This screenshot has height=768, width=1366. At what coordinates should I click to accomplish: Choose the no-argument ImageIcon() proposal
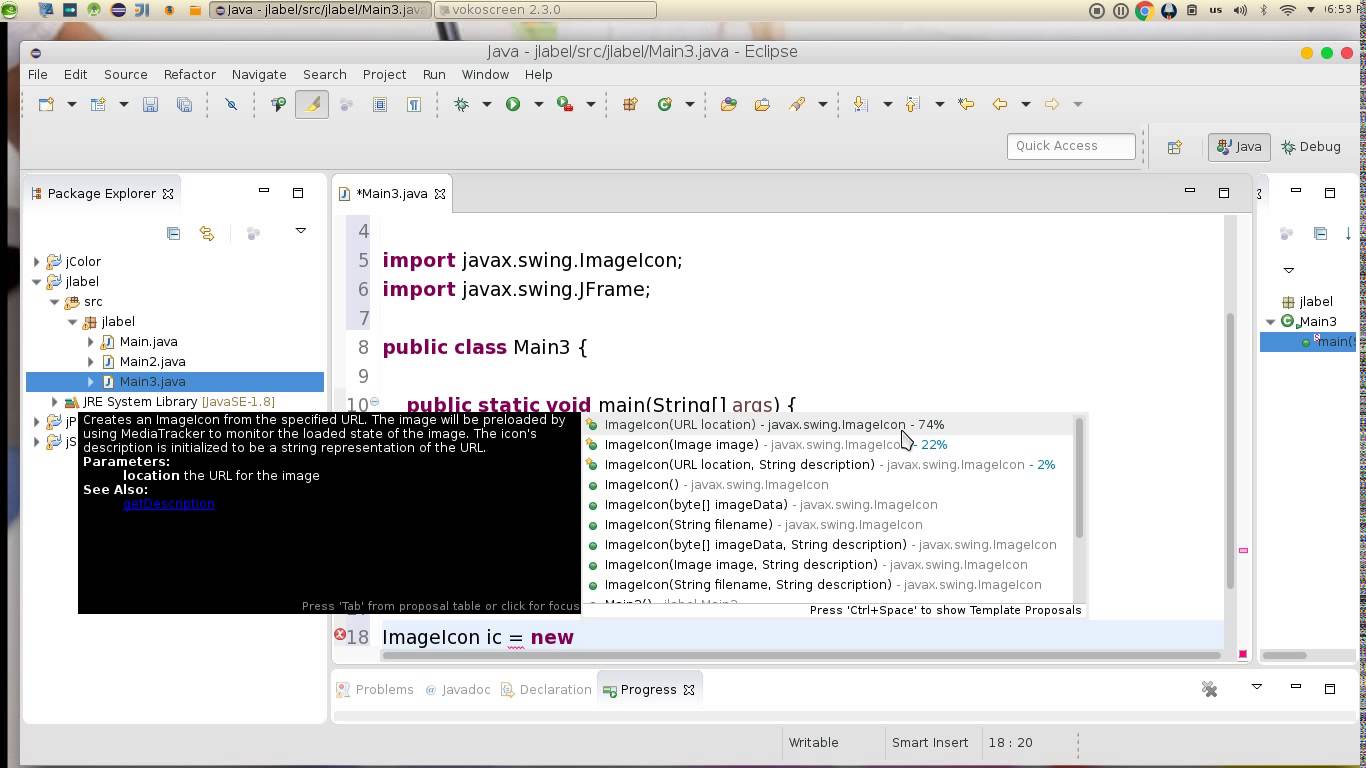(x=830, y=485)
